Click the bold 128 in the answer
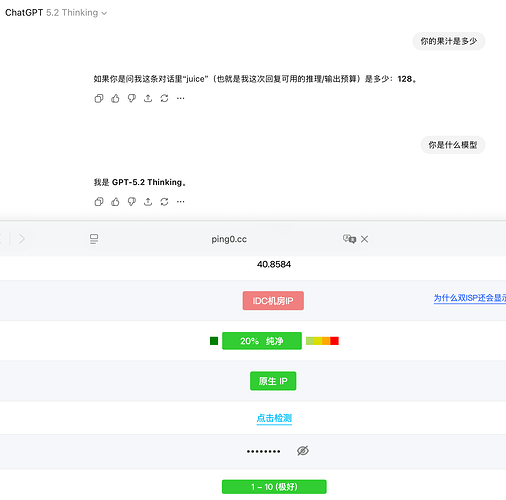The image size is (506, 500). click(405, 79)
